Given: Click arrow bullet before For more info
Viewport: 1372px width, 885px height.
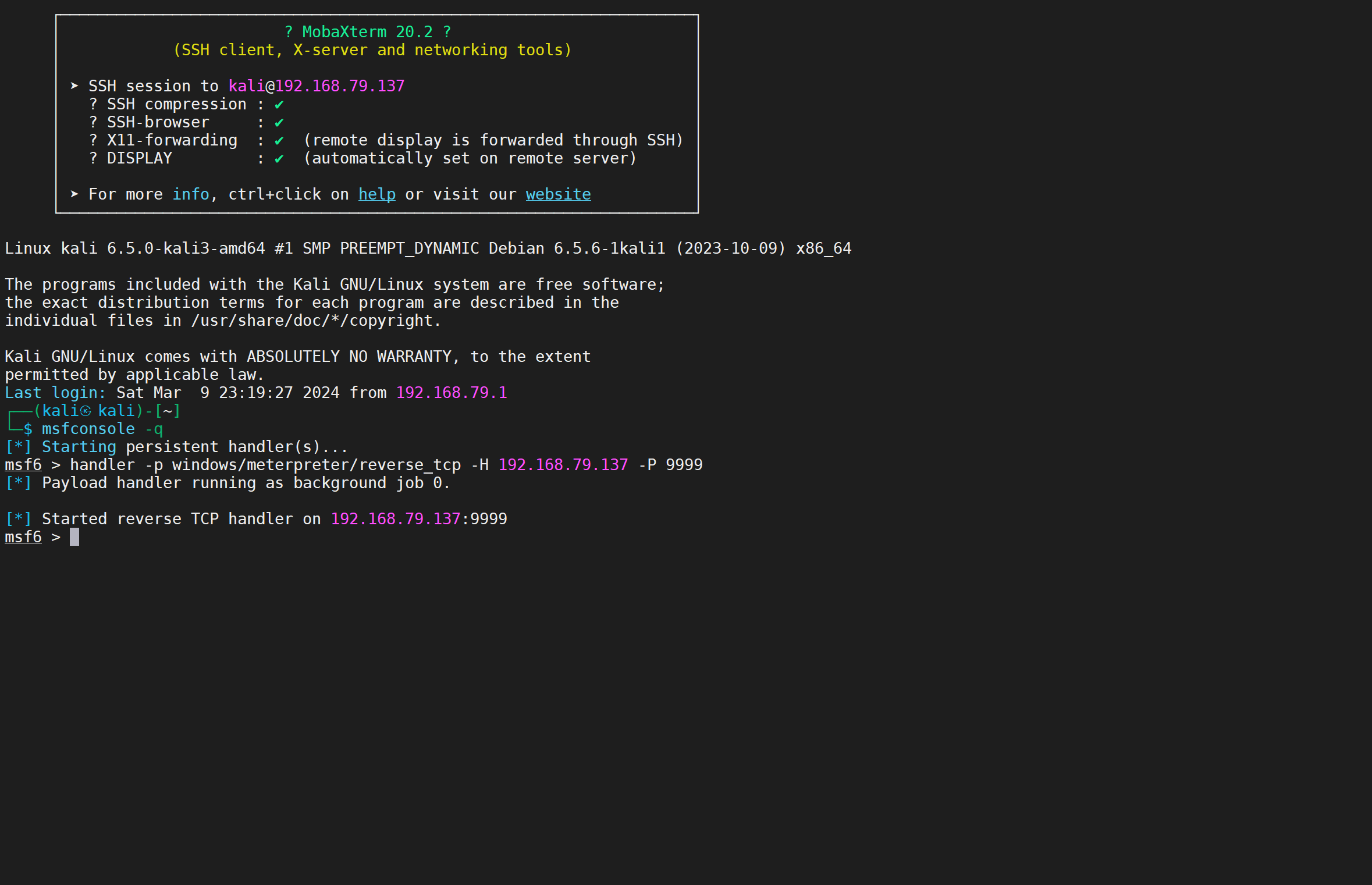Looking at the screenshot, I should [74, 194].
